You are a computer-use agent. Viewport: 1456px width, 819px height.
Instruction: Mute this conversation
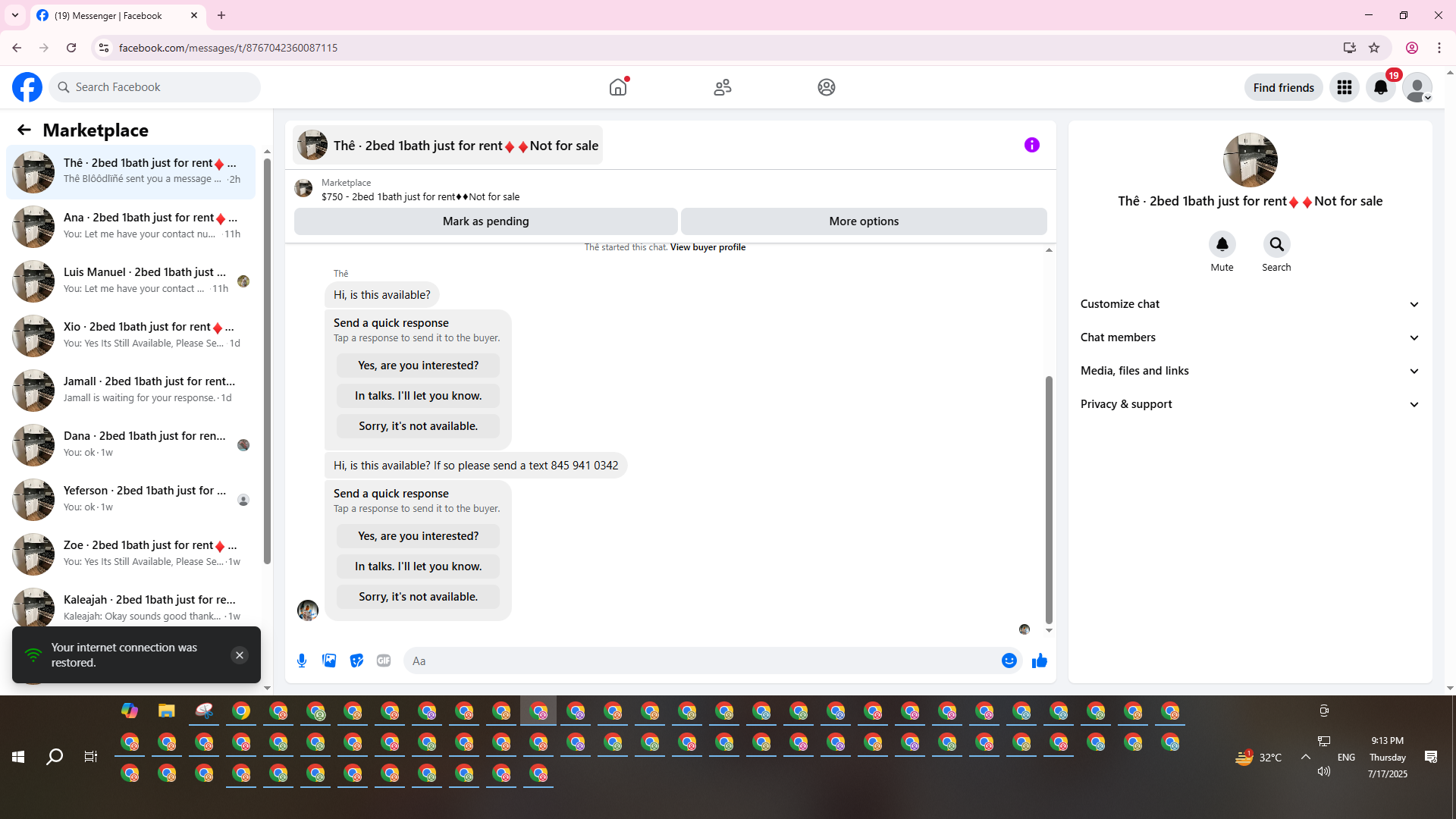pos(1222,244)
